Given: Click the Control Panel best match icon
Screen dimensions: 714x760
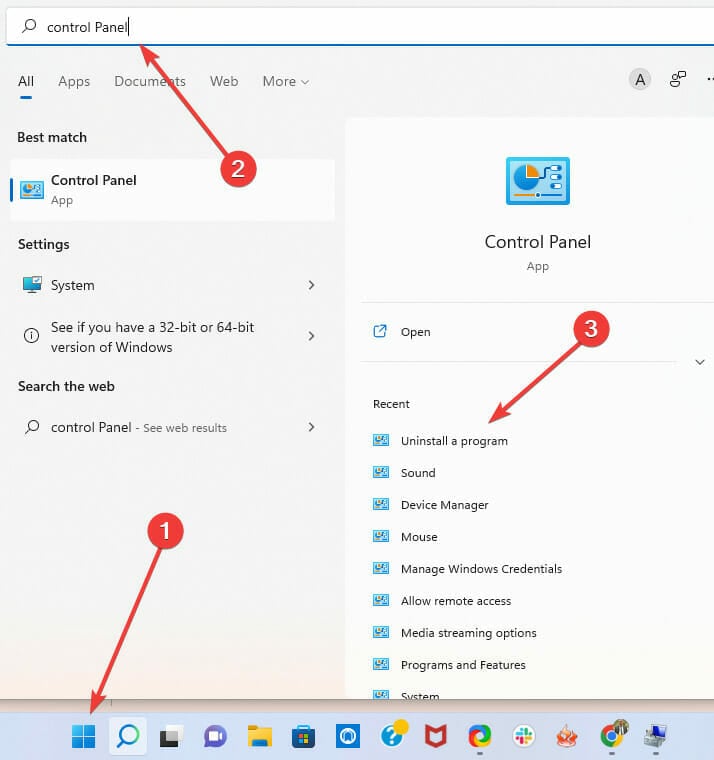Looking at the screenshot, I should click(x=32, y=190).
